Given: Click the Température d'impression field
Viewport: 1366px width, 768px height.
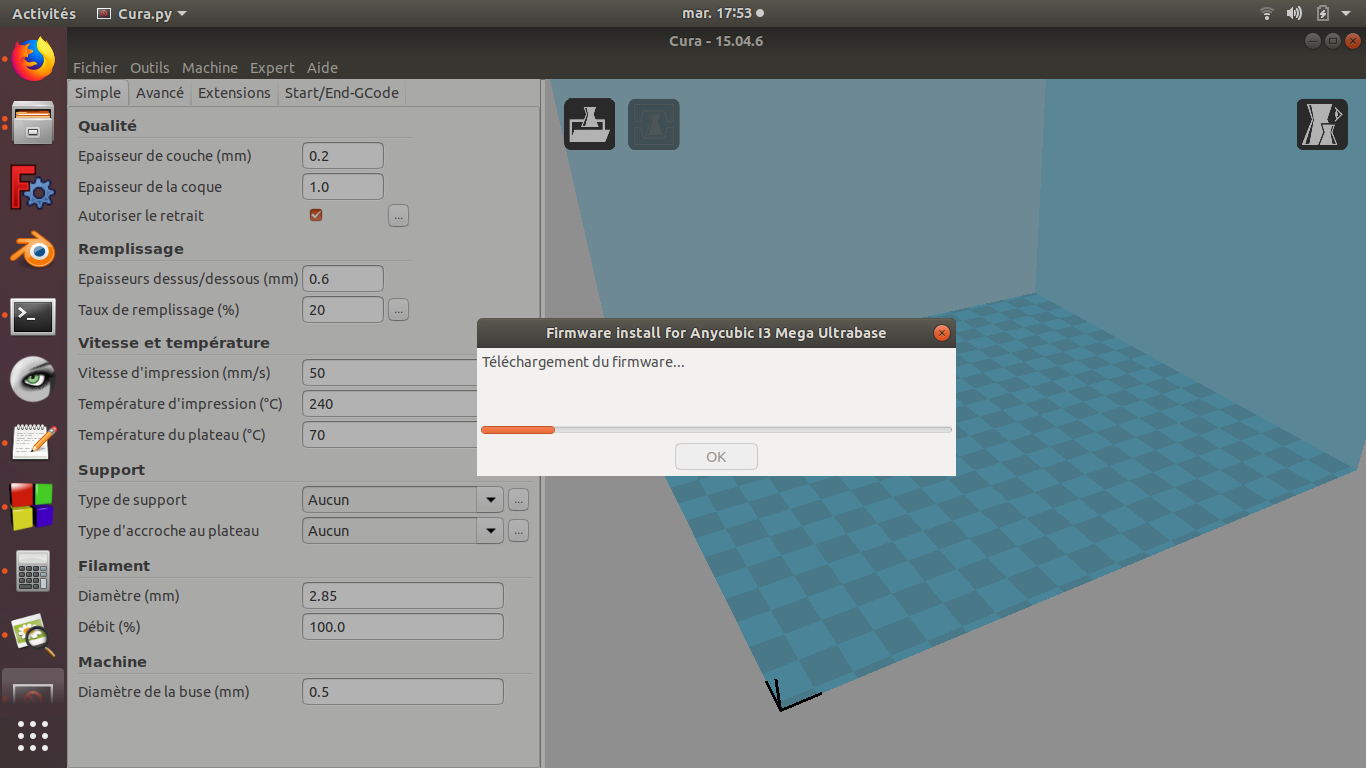Looking at the screenshot, I should tap(390, 404).
